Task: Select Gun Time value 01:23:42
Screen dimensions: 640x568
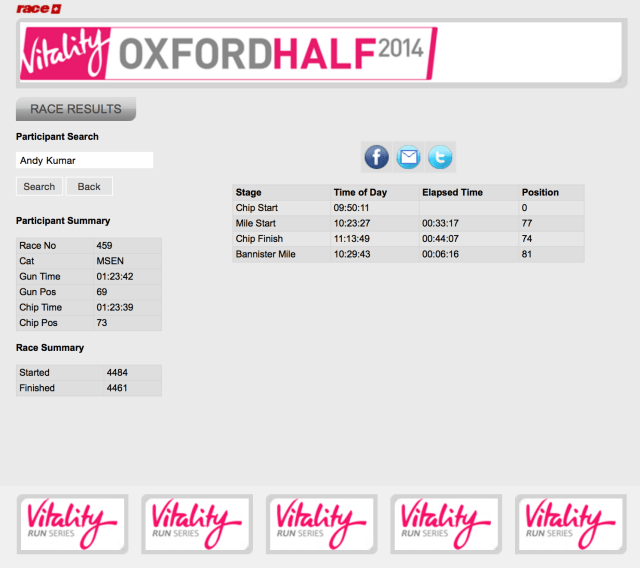Action: (115, 277)
